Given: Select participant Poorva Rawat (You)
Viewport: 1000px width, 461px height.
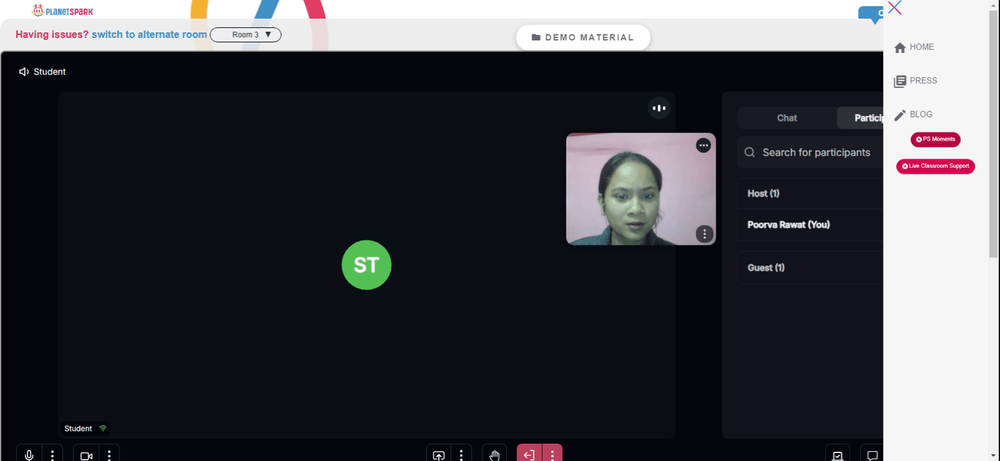Looking at the screenshot, I should click(788, 224).
